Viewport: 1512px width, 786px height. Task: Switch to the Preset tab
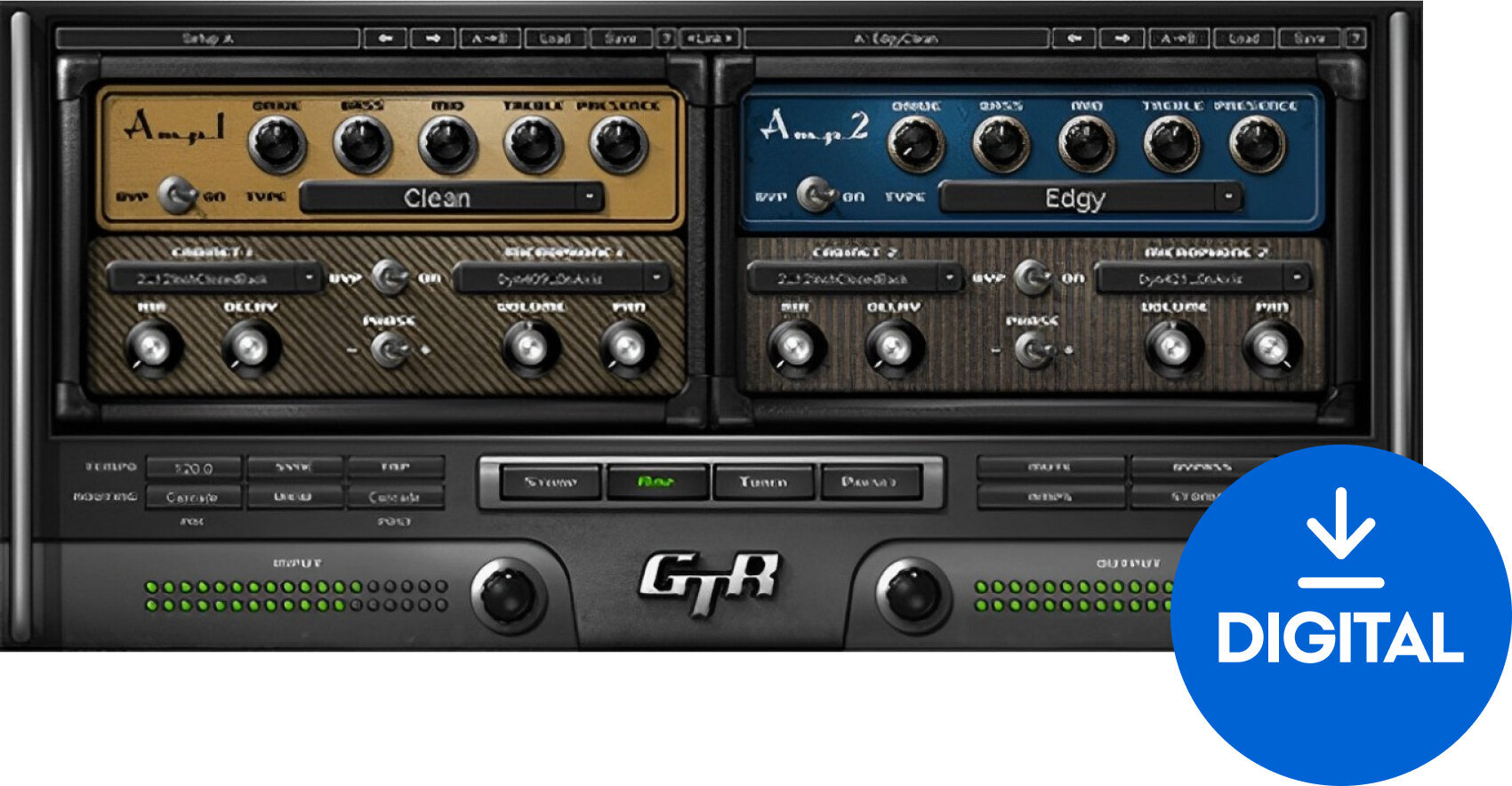click(869, 482)
